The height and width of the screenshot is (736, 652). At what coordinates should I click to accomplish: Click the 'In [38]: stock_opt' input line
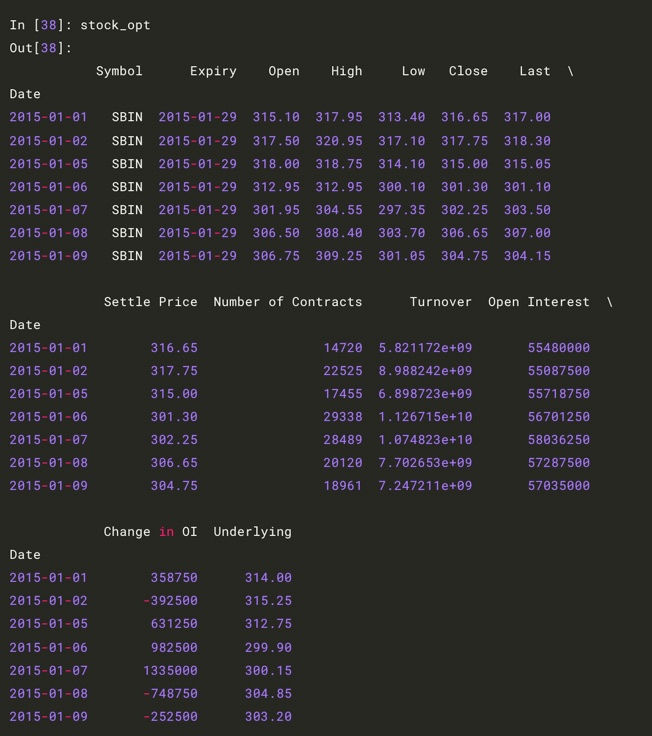pos(80,25)
